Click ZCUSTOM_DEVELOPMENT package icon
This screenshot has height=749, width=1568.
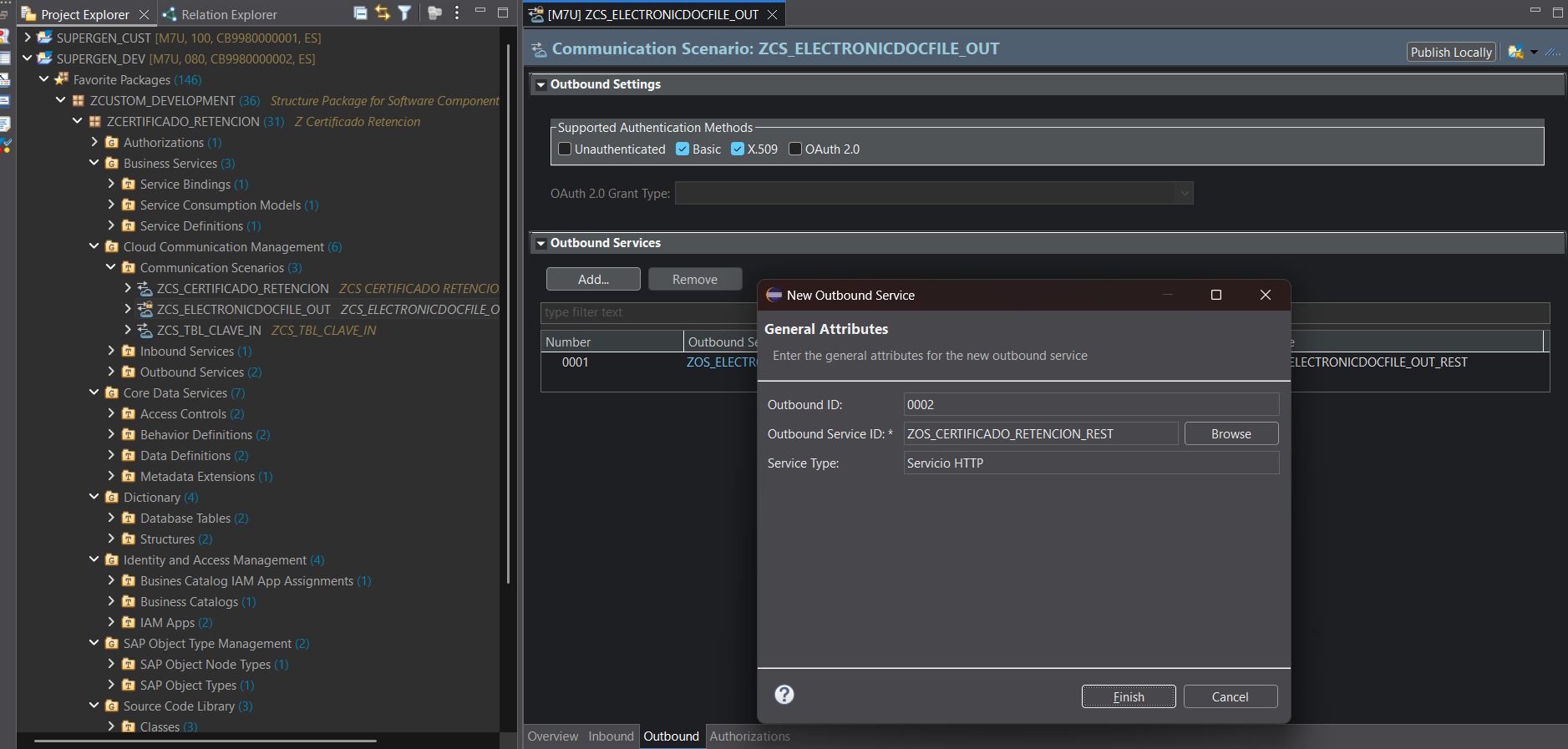pos(79,100)
